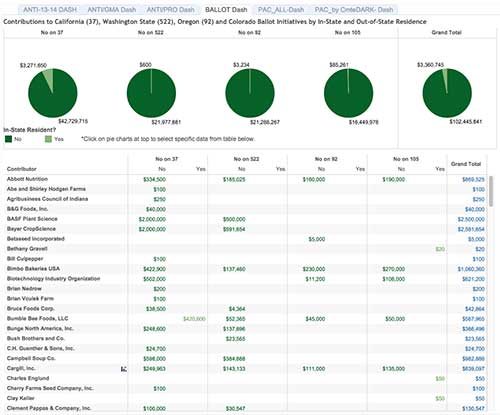
Task: Click the table's vertical scrollbar thumb
Action: pyautogui.click(x=491, y=191)
